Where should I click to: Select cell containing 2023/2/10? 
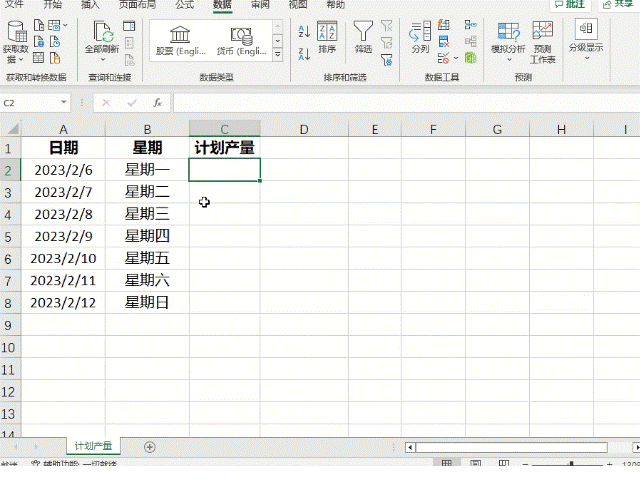point(63,258)
